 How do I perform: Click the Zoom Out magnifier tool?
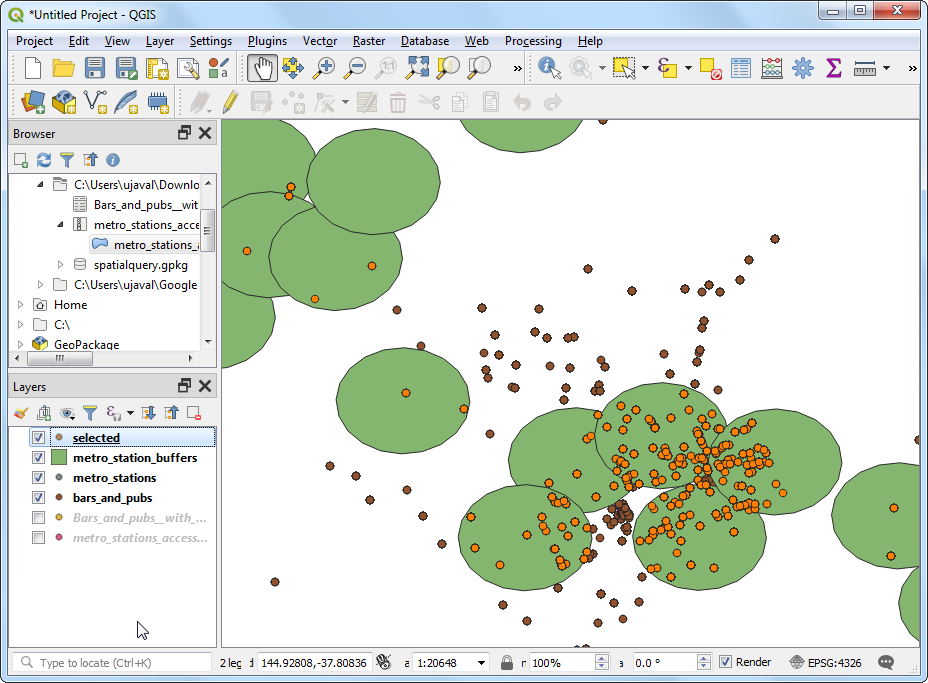355,68
